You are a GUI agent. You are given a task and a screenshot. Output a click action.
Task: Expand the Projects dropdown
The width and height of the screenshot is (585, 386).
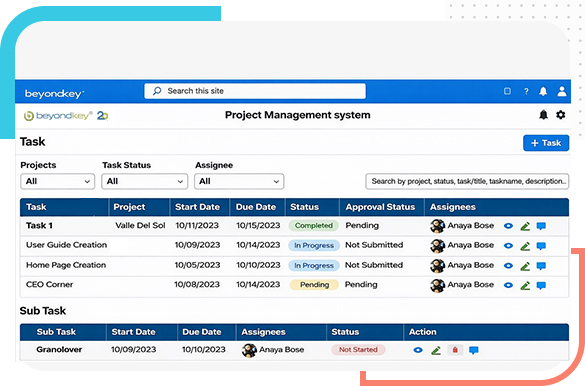pos(57,181)
